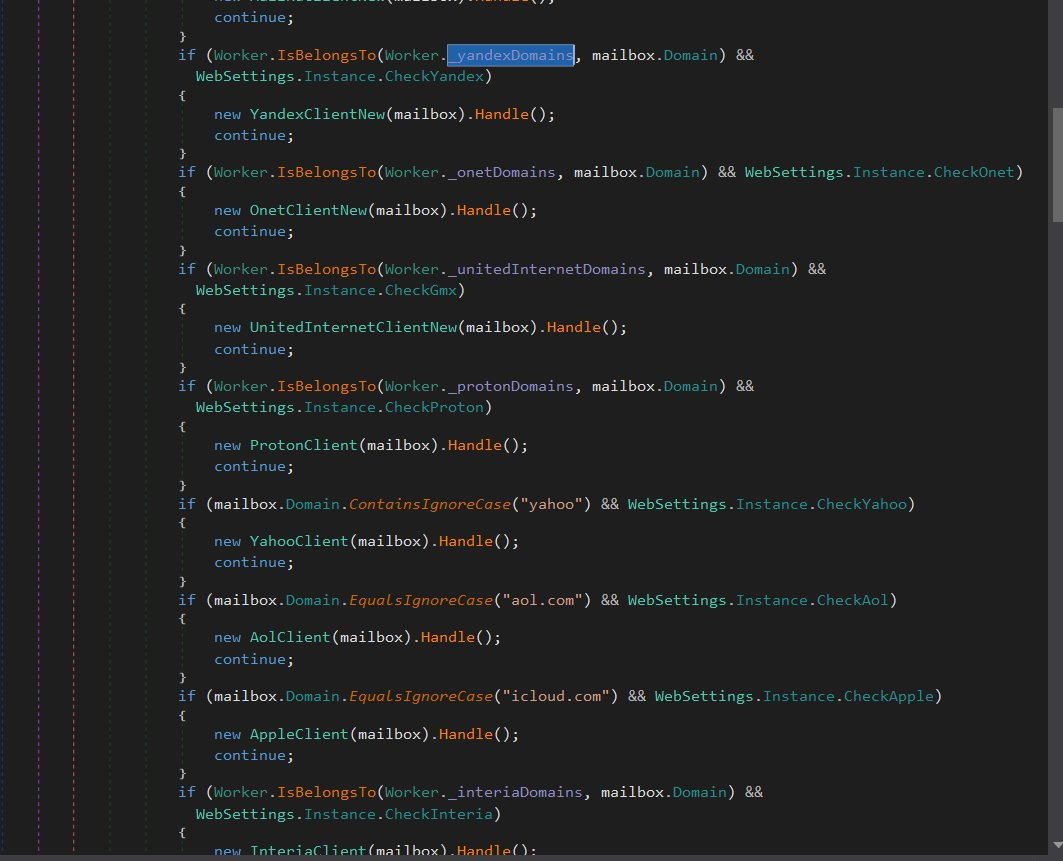This screenshot has height=861, width=1063.
Task: Click the "yahoo" string literal
Action: pos(551,504)
